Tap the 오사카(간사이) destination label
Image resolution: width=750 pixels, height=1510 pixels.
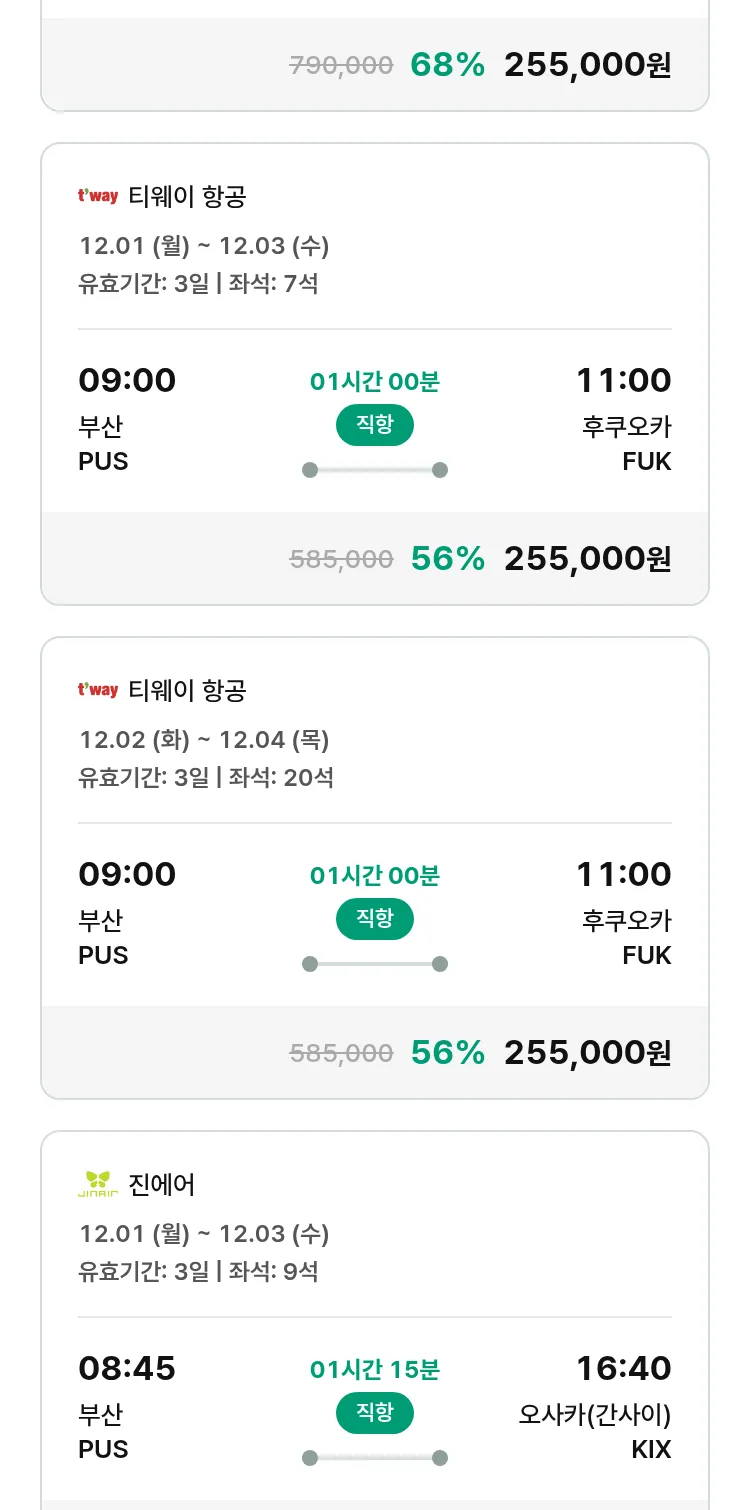[x=595, y=1415]
